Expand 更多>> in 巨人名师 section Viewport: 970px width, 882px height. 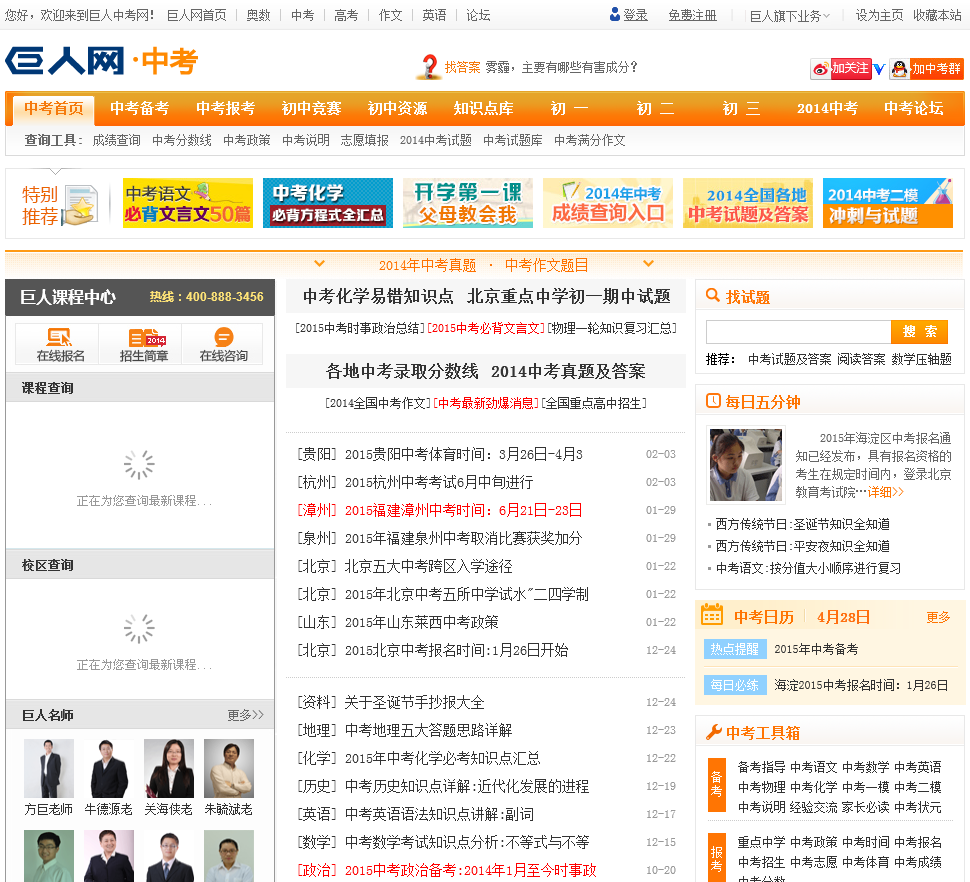click(245, 715)
